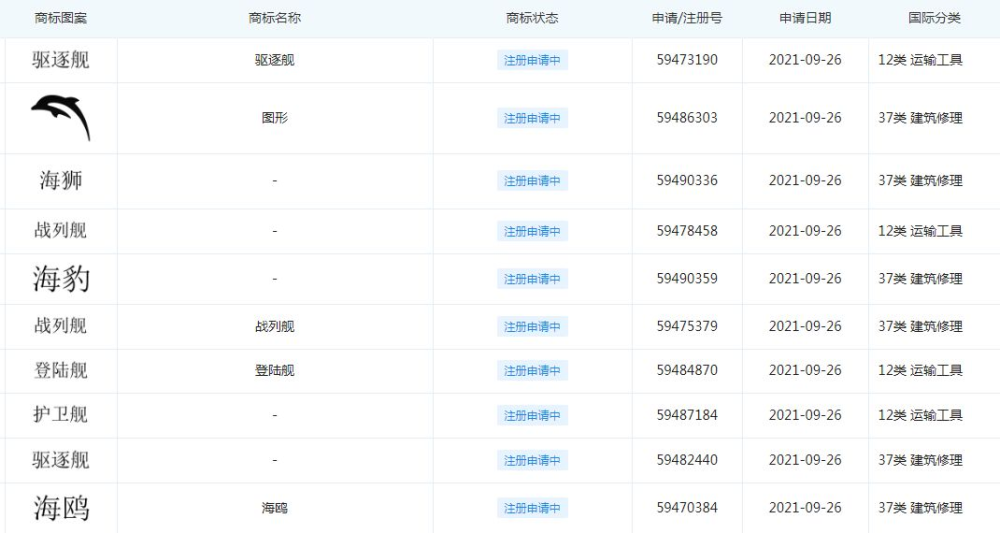Open the 登陆舰 trademark name link
The width and height of the screenshot is (1000, 533).
(275, 370)
